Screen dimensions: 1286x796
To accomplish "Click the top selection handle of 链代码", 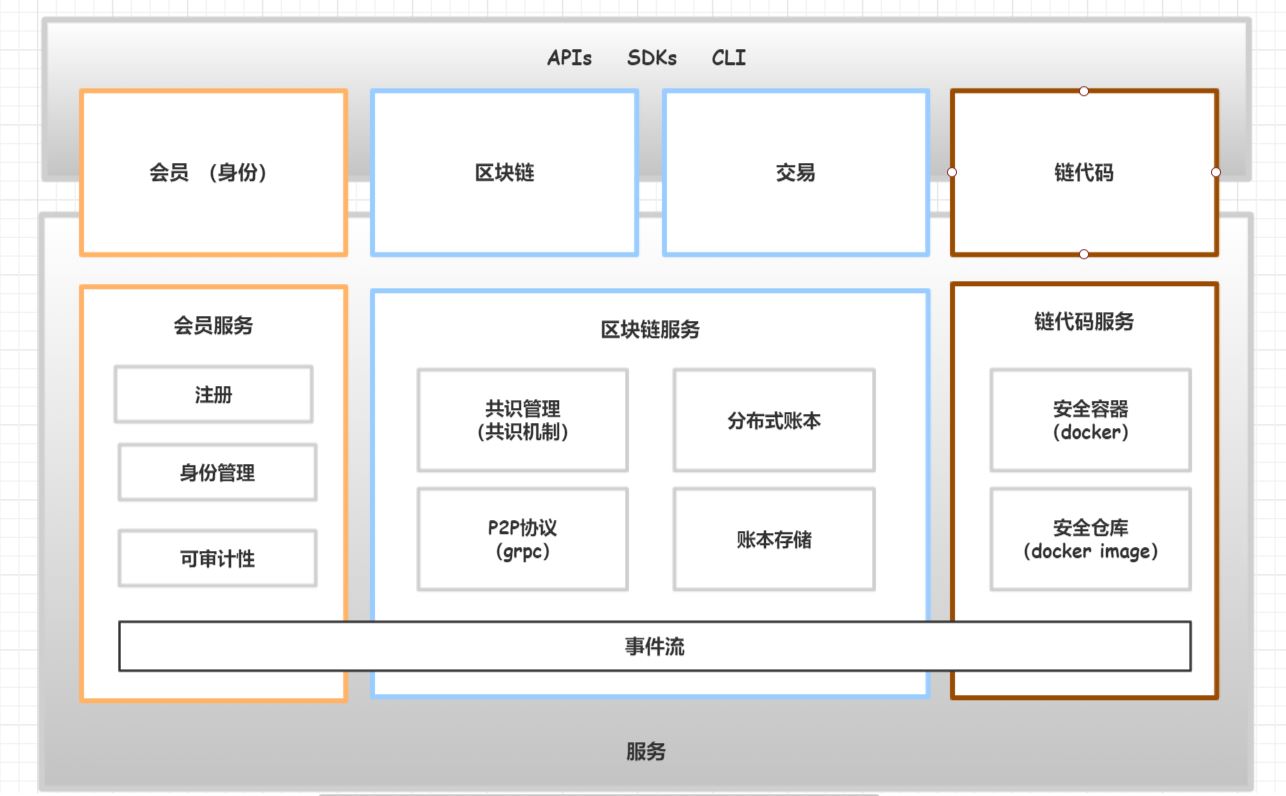I will pos(1083,89).
